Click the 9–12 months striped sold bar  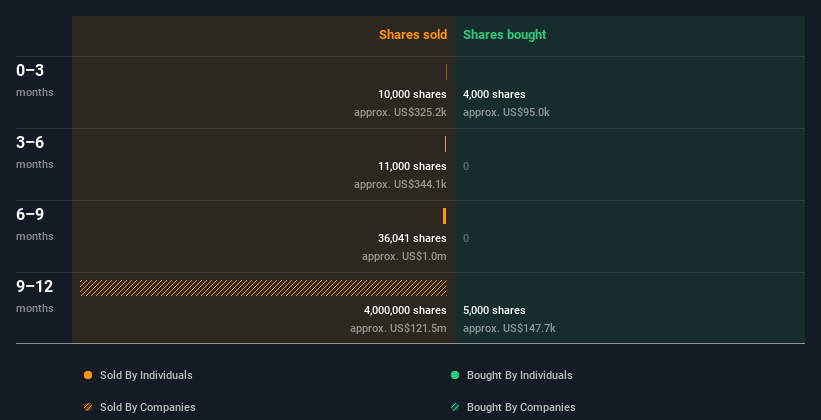(263, 288)
